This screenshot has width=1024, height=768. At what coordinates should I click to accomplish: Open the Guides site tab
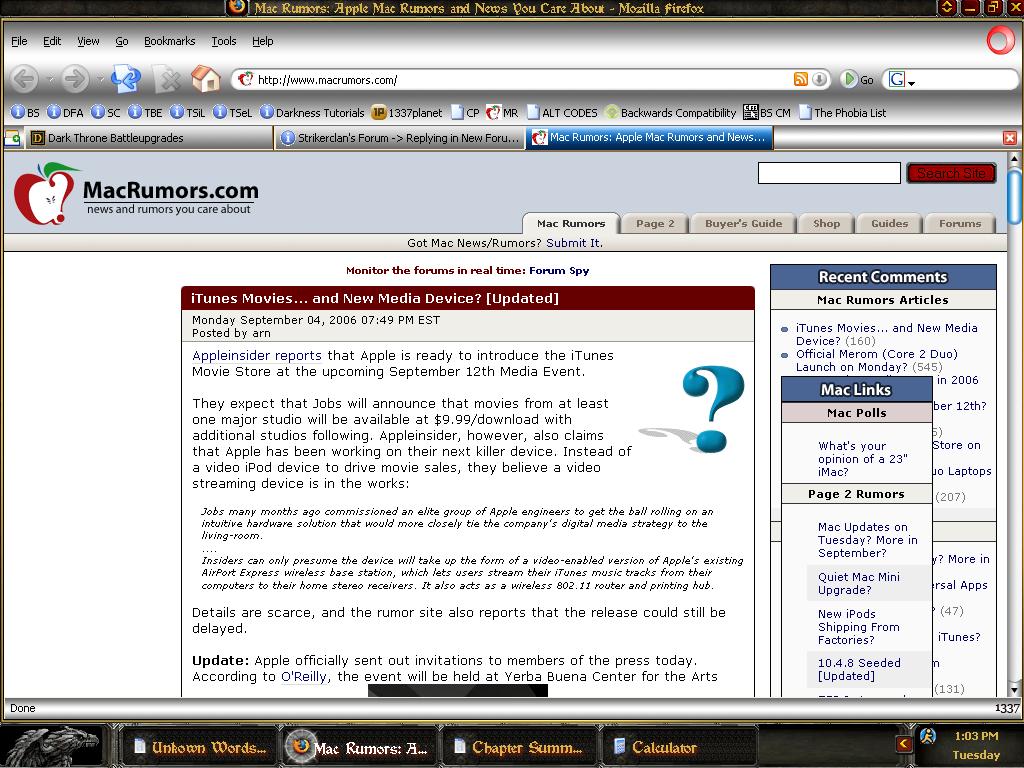889,223
